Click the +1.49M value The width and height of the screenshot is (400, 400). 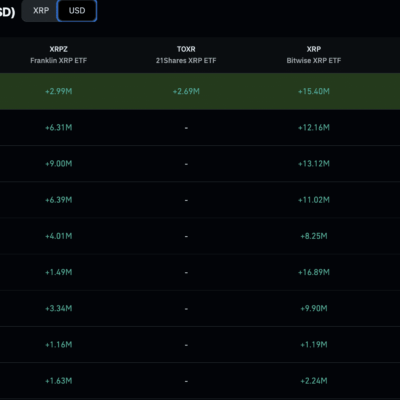click(59, 272)
